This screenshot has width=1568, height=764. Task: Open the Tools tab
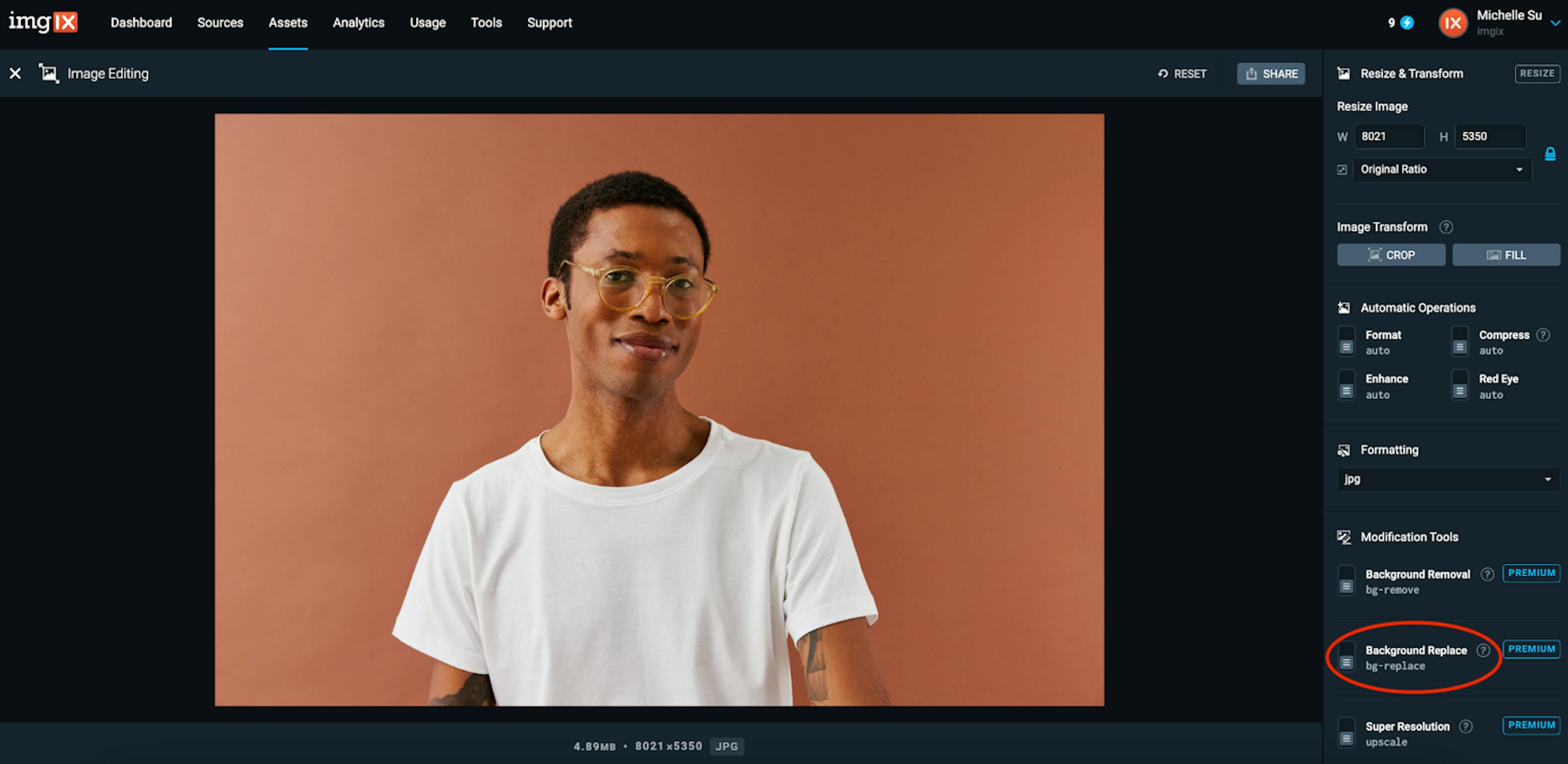[486, 23]
